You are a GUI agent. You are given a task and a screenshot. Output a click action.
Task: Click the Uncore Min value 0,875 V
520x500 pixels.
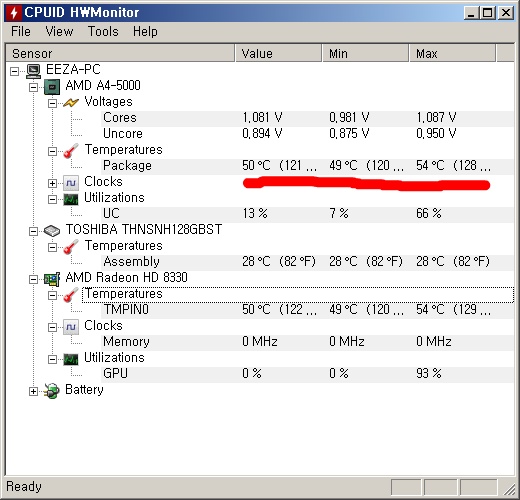tap(349, 134)
